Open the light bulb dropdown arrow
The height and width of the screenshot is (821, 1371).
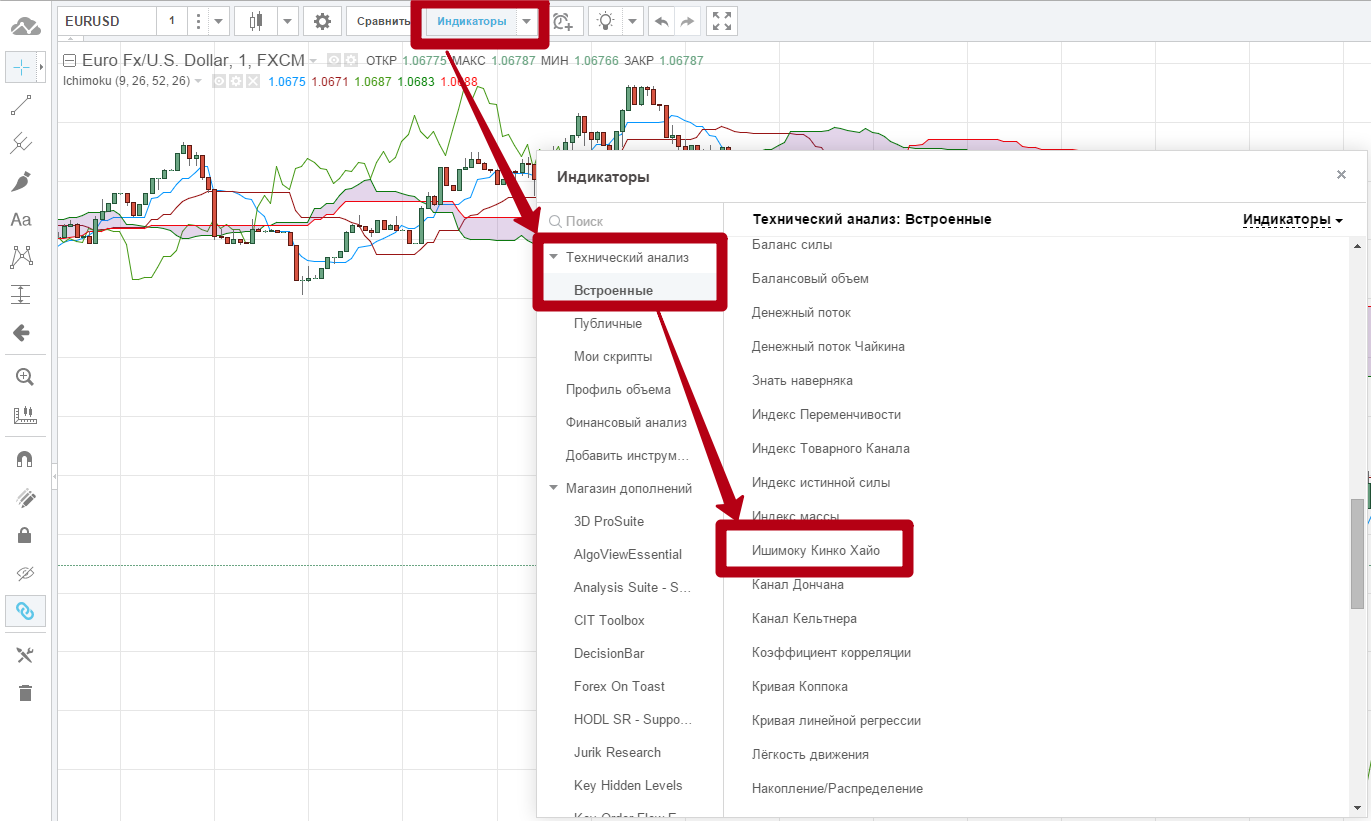(633, 21)
